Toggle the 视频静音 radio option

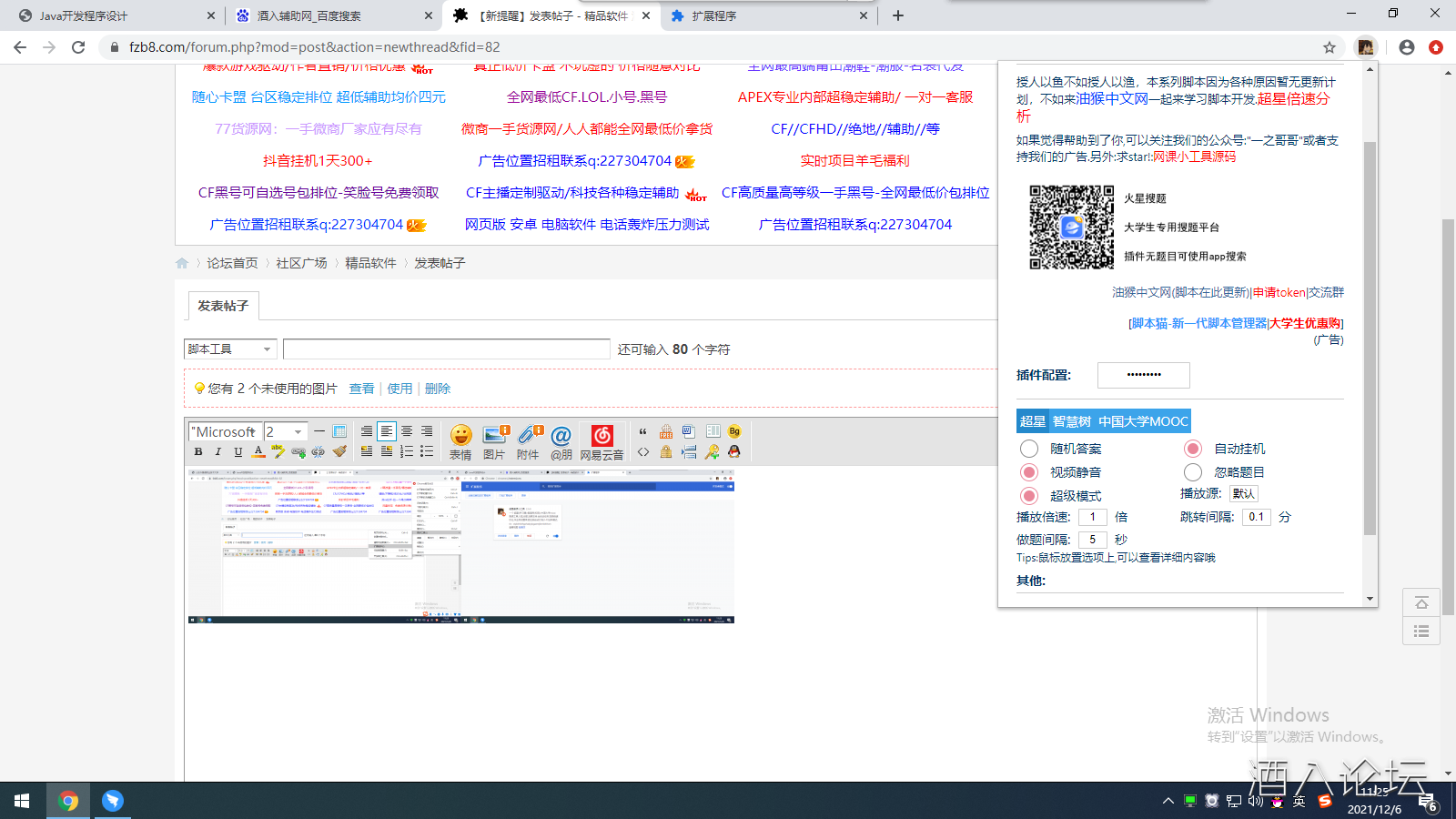click(x=1029, y=472)
